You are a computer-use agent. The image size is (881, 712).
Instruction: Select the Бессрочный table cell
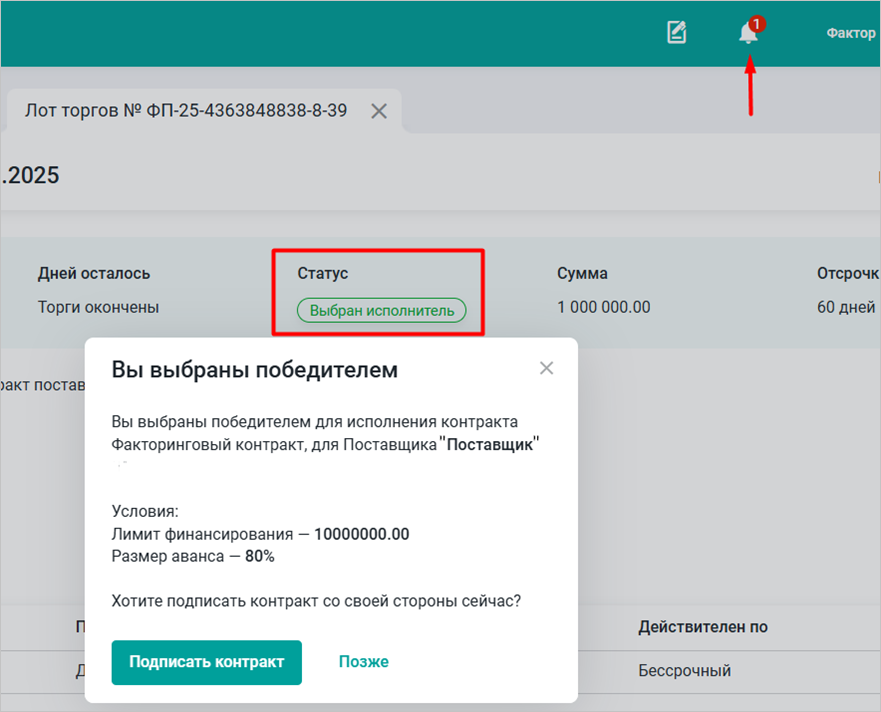684,670
